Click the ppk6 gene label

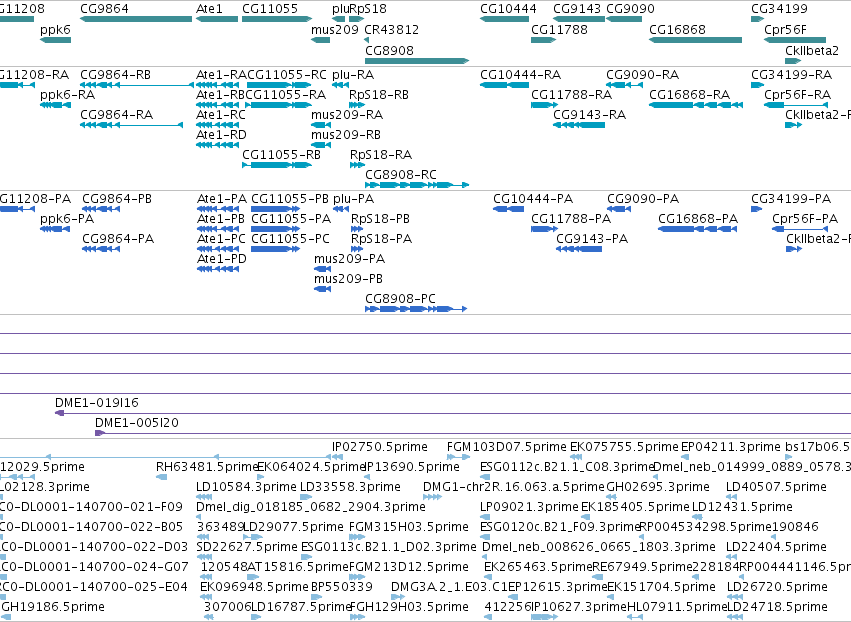click(x=55, y=29)
